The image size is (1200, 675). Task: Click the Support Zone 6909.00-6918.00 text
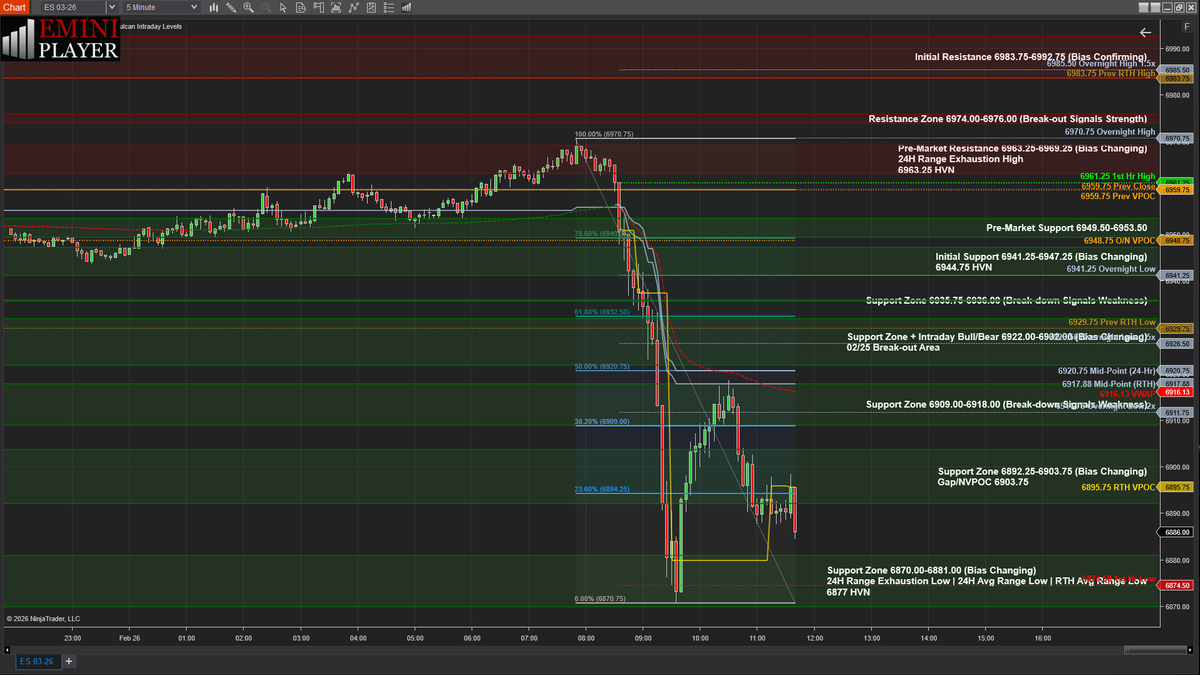[1006, 404]
